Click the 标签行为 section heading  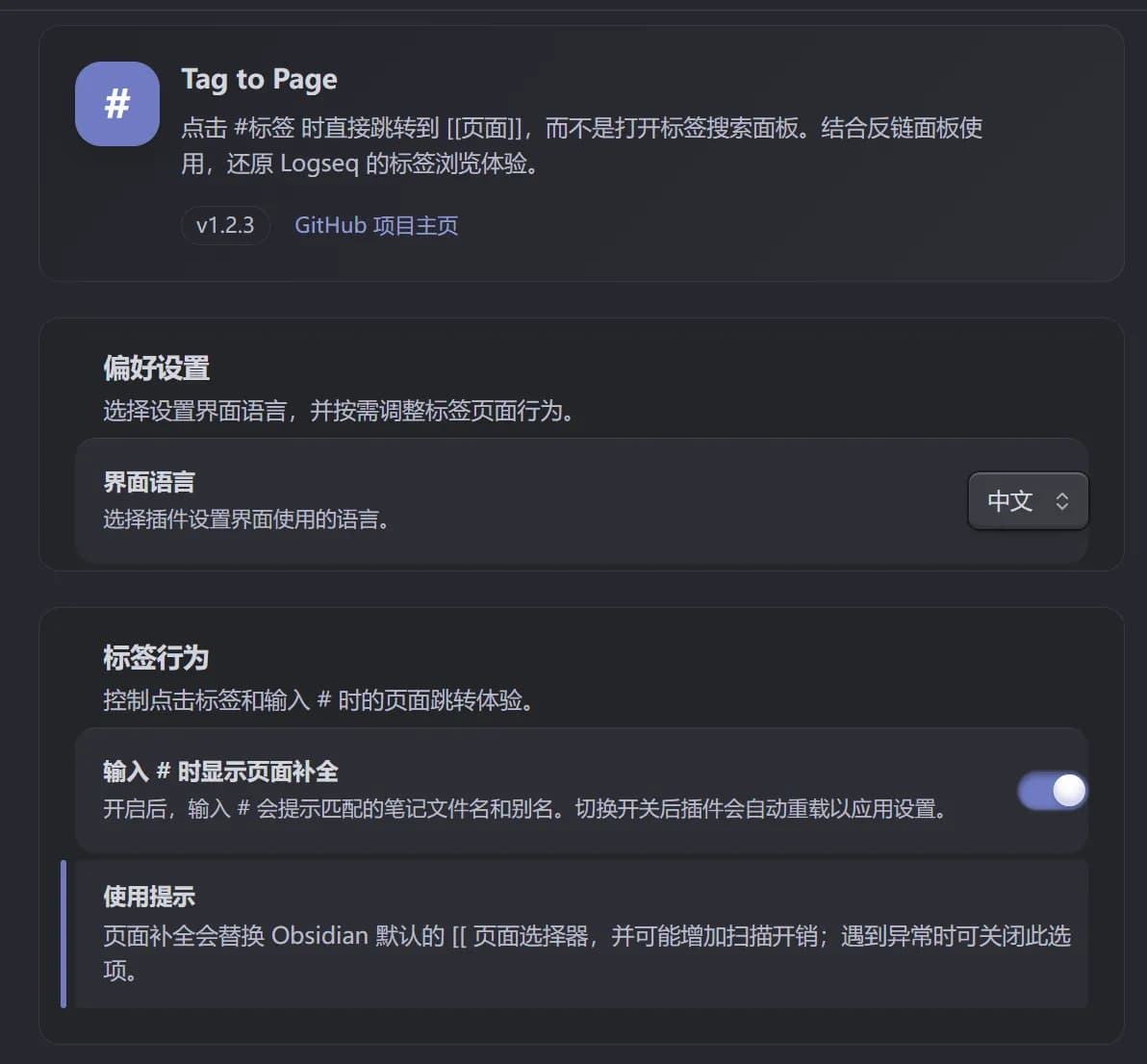coord(156,657)
